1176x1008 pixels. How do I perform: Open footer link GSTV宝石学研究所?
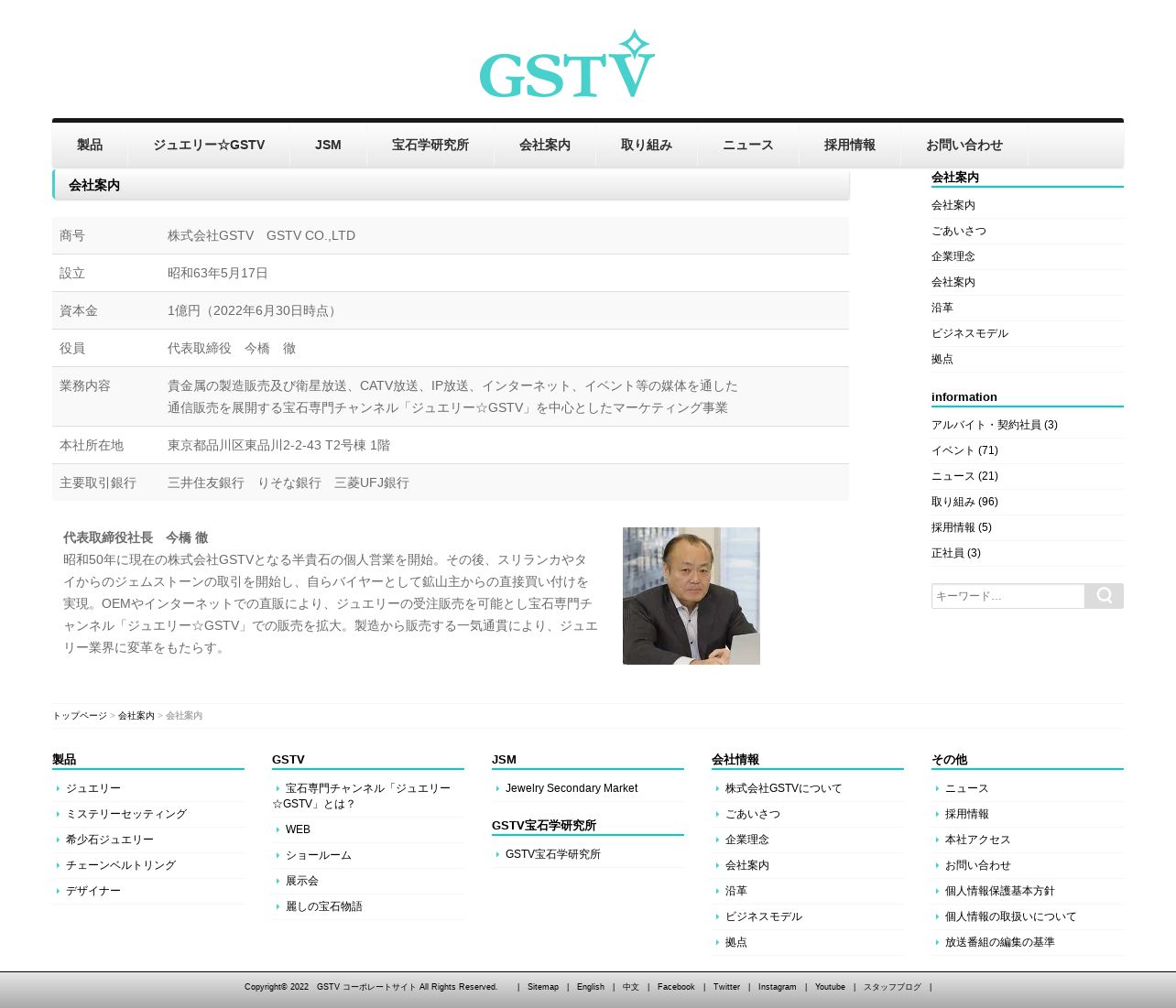coord(553,854)
